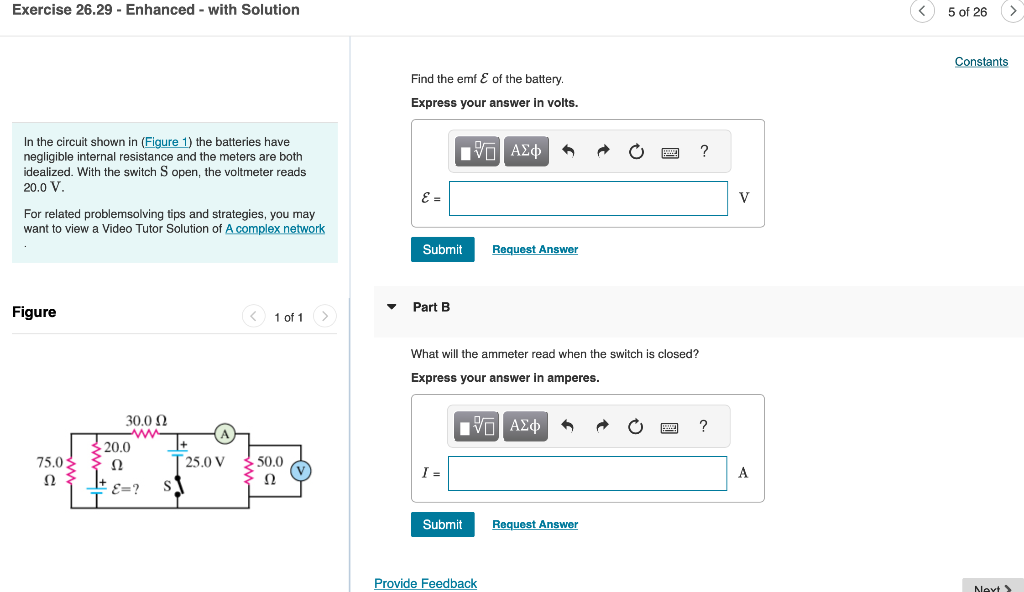This screenshot has height=592, width=1024.
Task: Click the current I answer input field
Action: coord(587,473)
